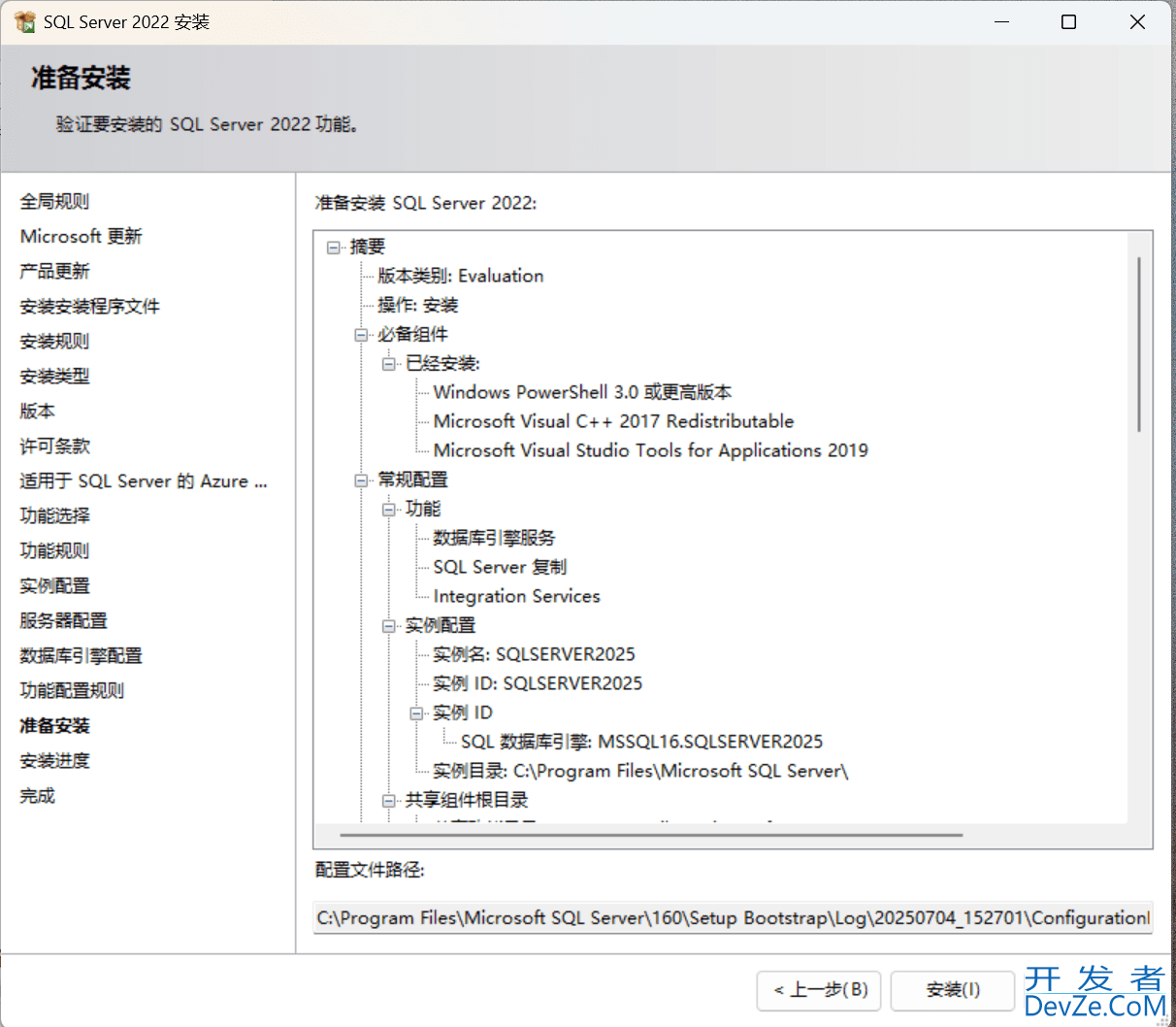The height and width of the screenshot is (1027, 1176).
Task: Select the 实例目录 path row
Action: (640, 771)
